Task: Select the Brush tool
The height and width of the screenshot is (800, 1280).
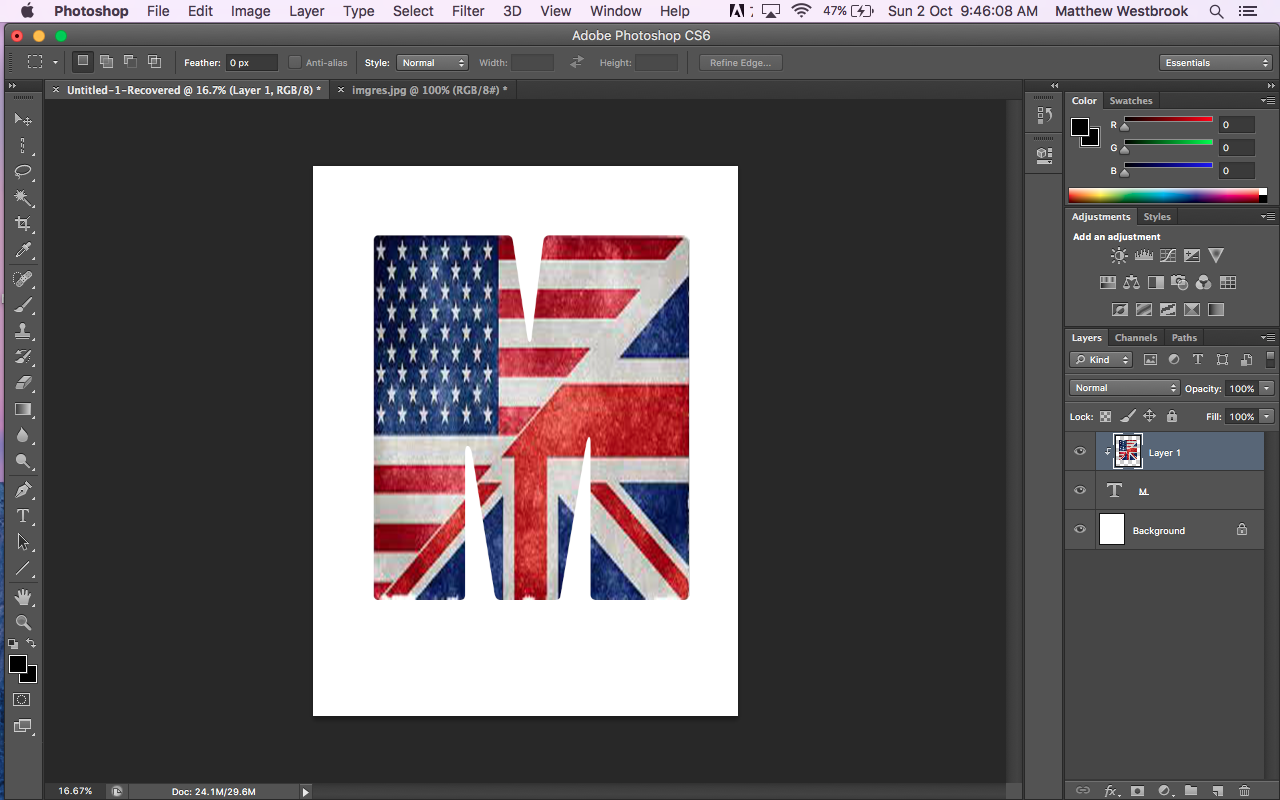Action: tap(22, 305)
